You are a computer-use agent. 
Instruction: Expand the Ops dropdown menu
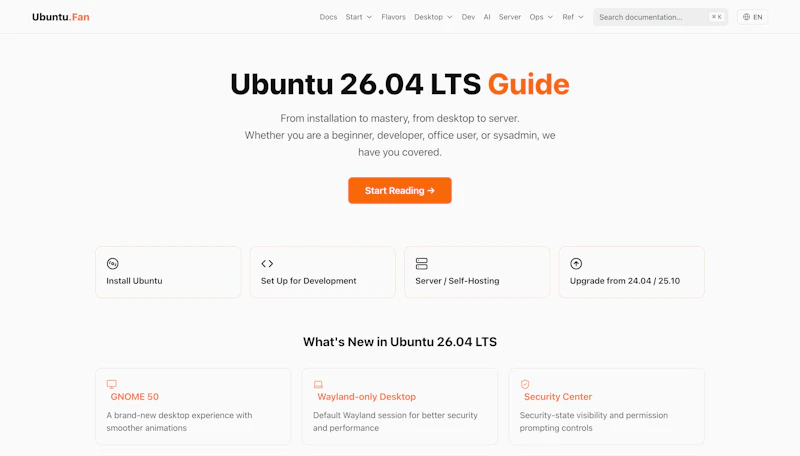541,17
